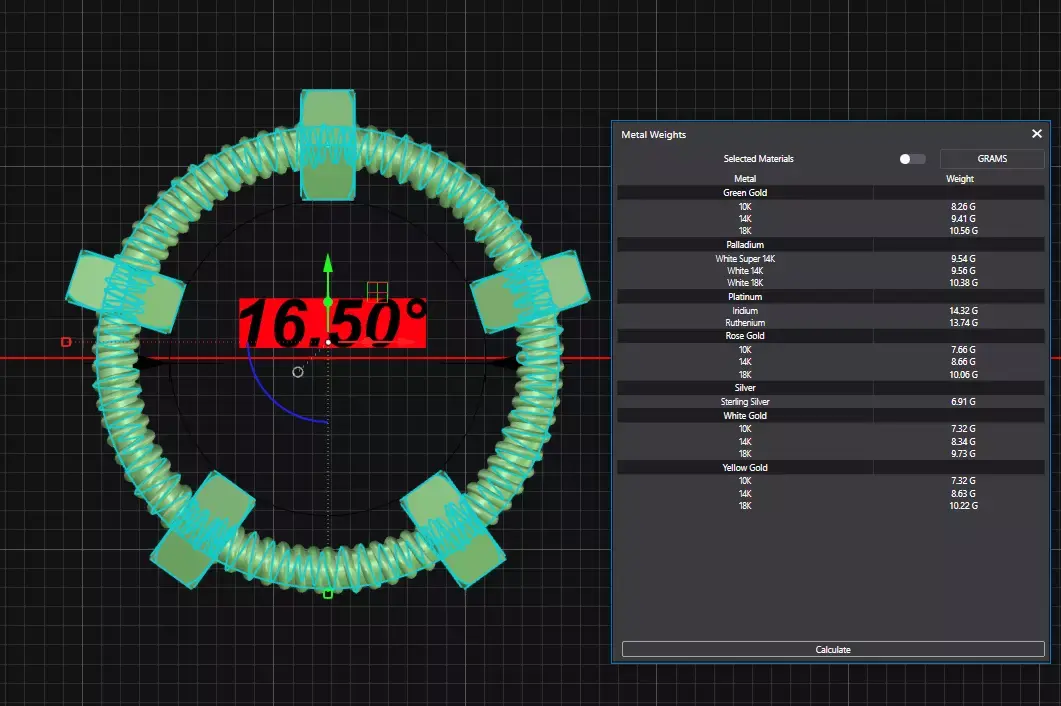1061x706 pixels.
Task: Select the red square axis handle
Action: pyautogui.click(x=66, y=342)
